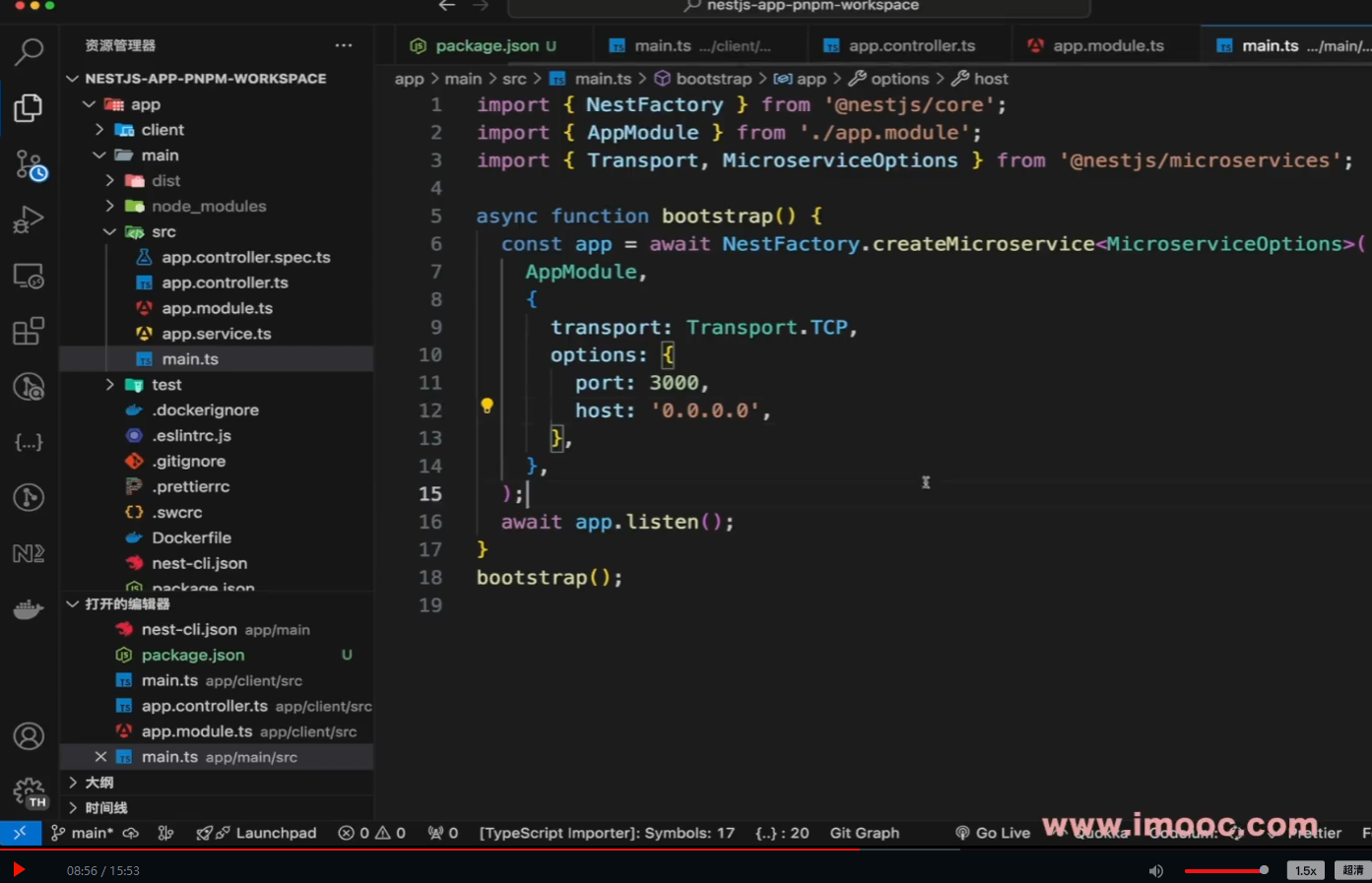Adjust the video volume slider
Image resolution: width=1372 pixels, height=883 pixels.
pyautogui.click(x=1226, y=870)
